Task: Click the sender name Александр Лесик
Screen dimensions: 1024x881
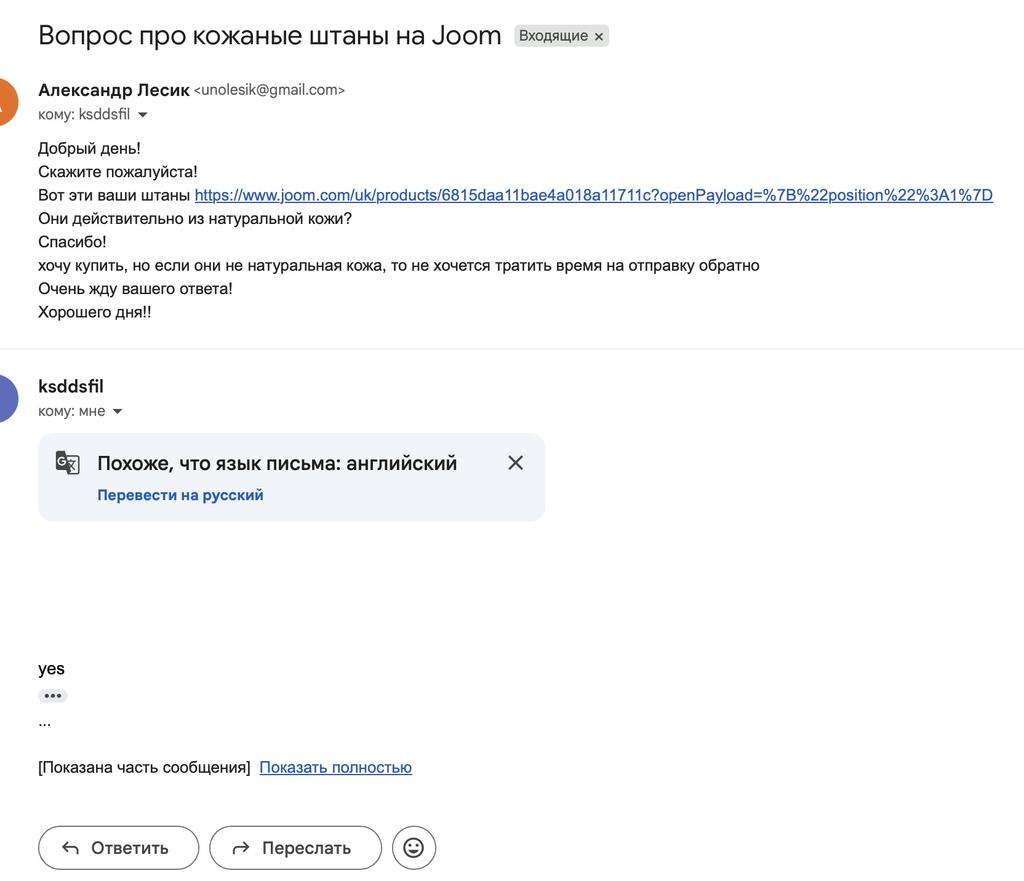Action: pos(113,90)
